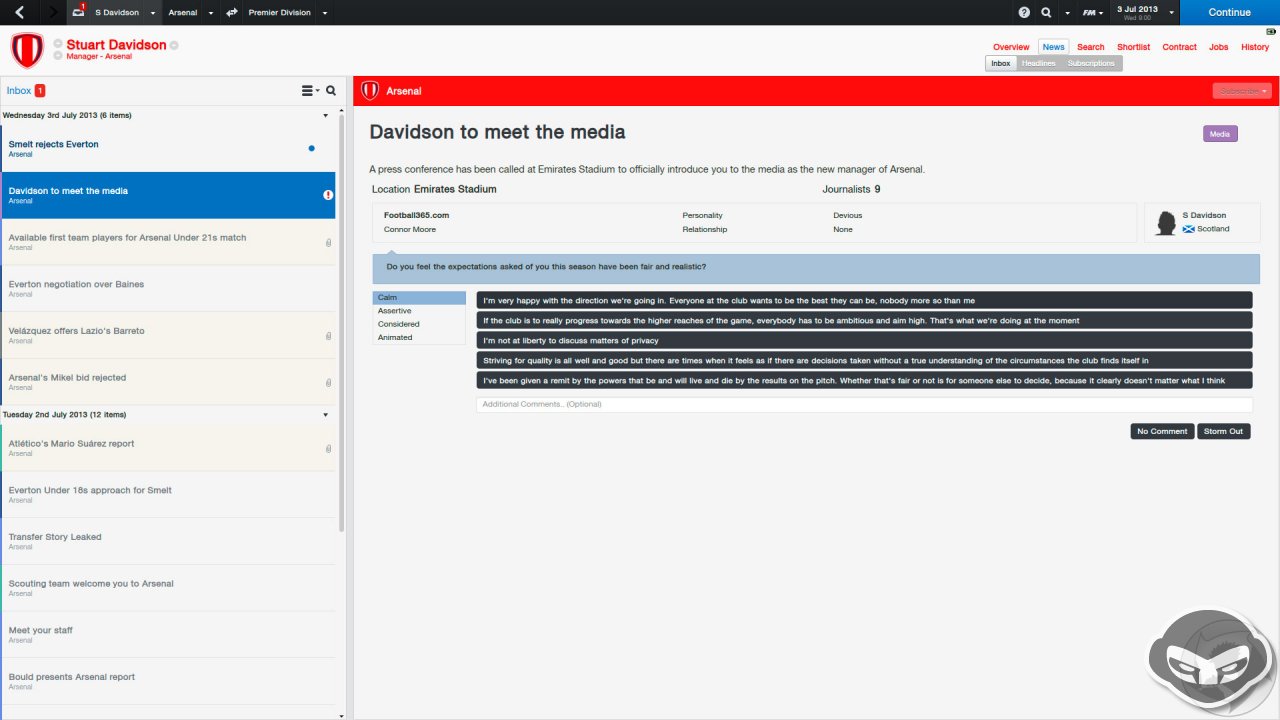Answer "I'm very happy with the direction"
This screenshot has height=720, width=1280.
[865, 300]
